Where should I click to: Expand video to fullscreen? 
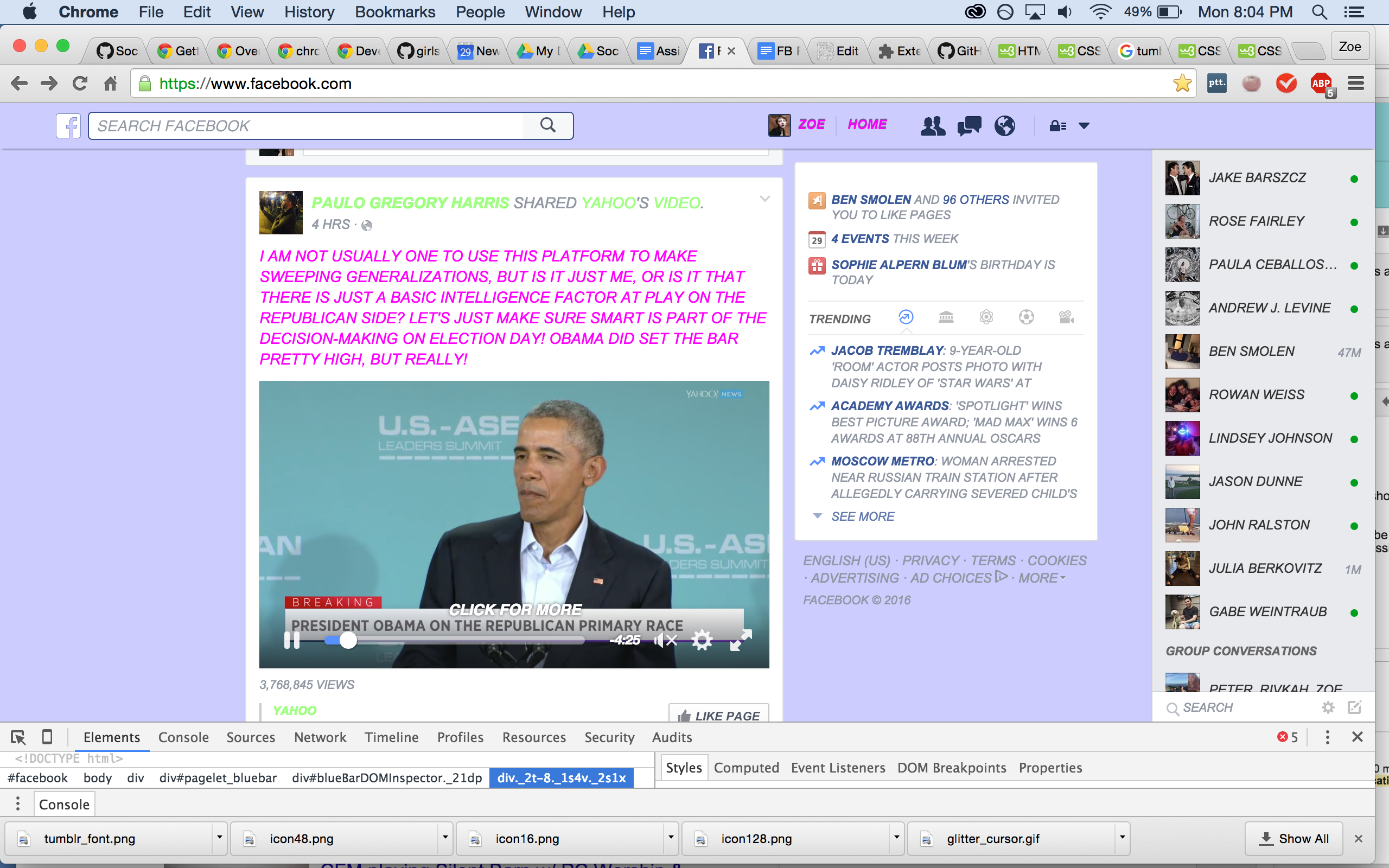click(x=741, y=640)
